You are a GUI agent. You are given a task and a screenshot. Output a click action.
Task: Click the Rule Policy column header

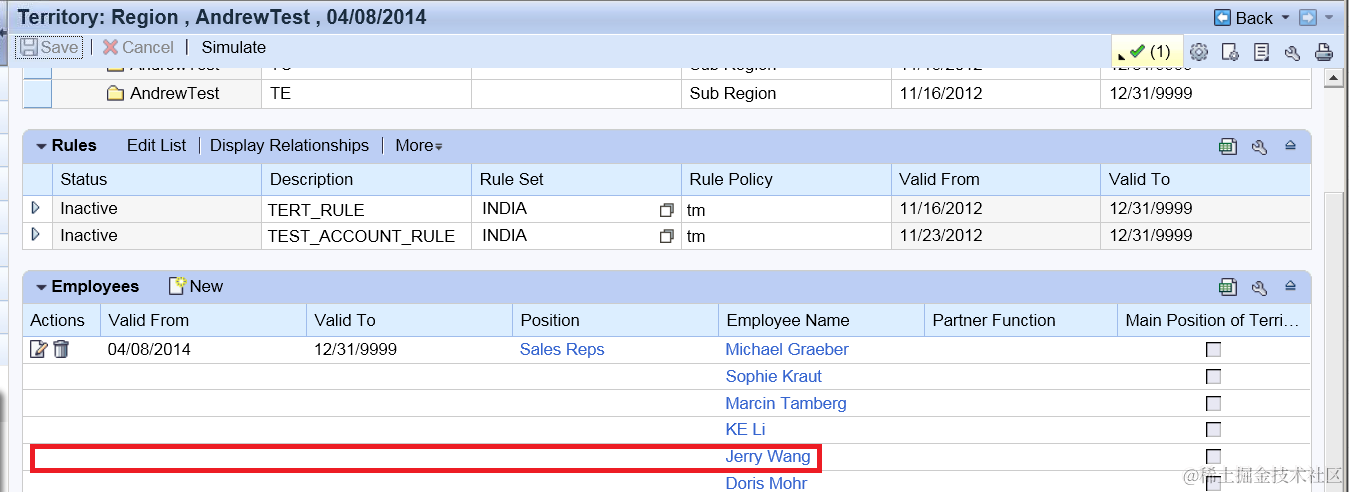[x=786, y=179]
